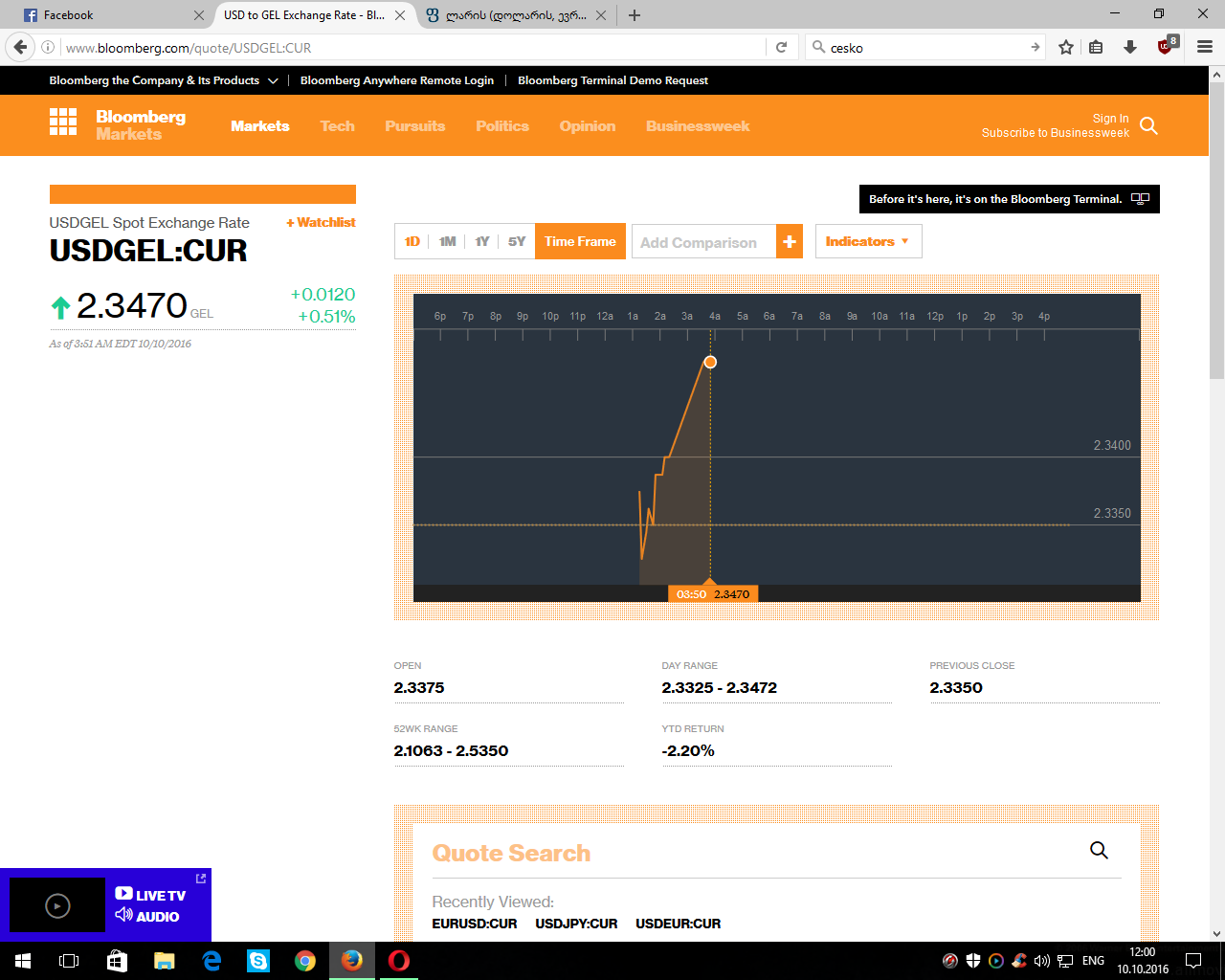1225x980 pixels.
Task: Open the Opinion section
Action: pyautogui.click(x=588, y=125)
